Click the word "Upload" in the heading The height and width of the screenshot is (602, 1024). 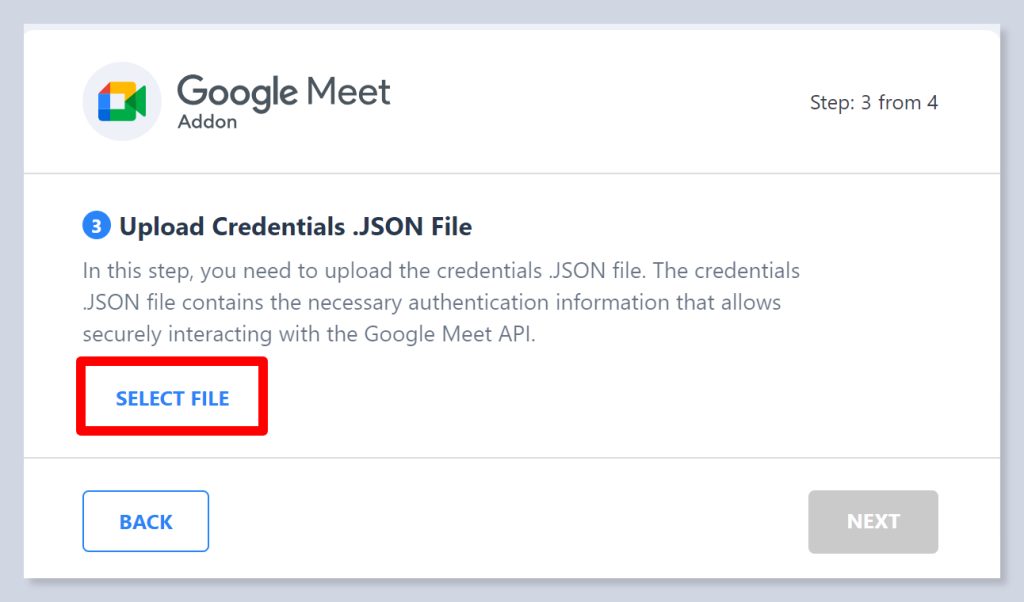coord(162,227)
